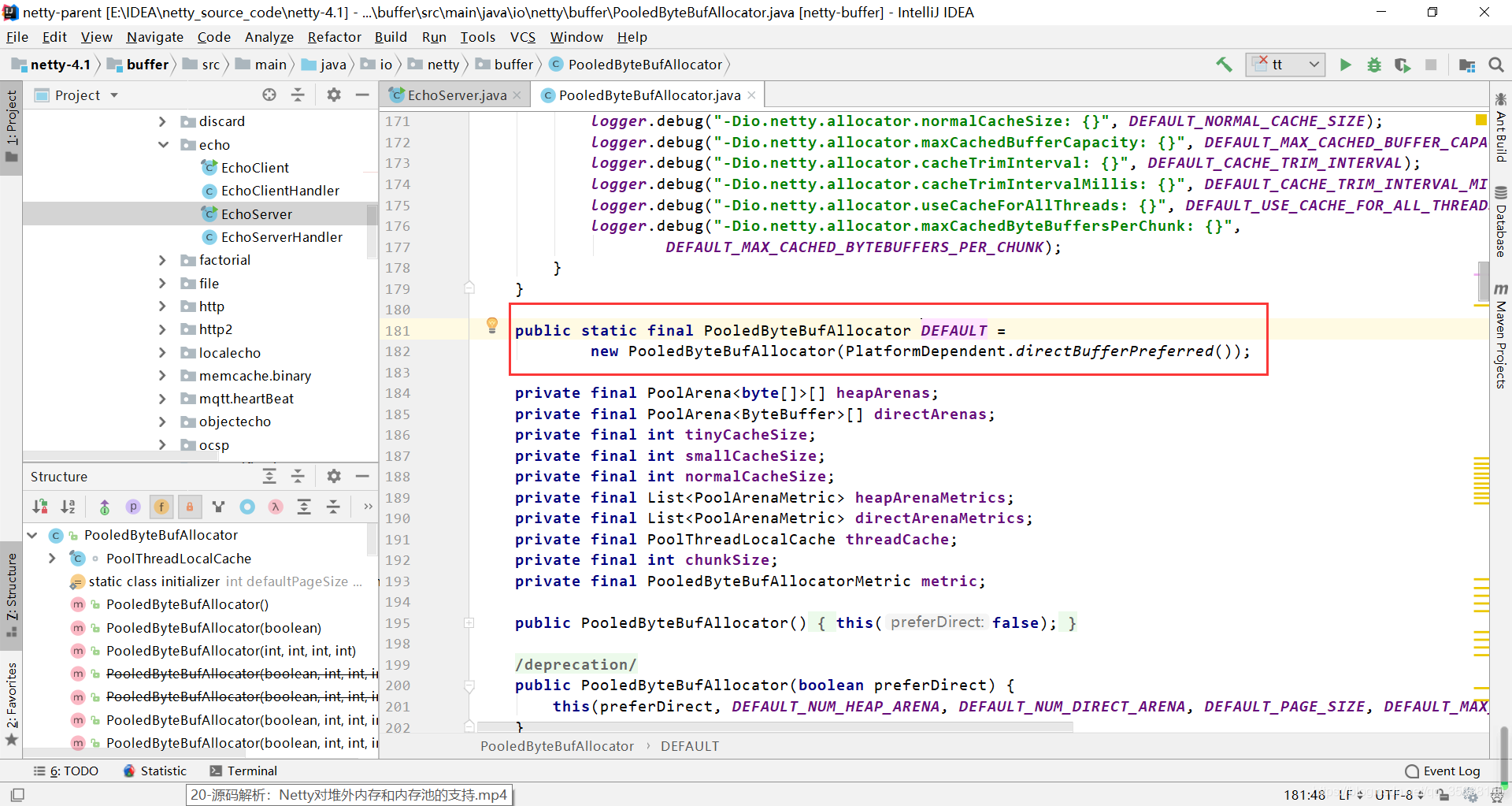1512x806 pixels.
Task: Expand PoolThreadLocalCache node in Structure
Action: (x=52, y=559)
